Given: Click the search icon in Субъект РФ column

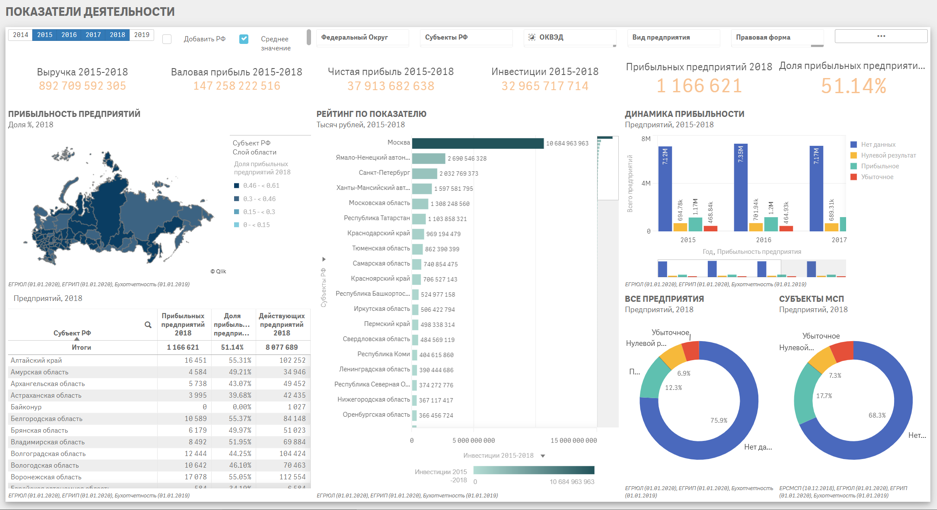Looking at the screenshot, I should 148,325.
